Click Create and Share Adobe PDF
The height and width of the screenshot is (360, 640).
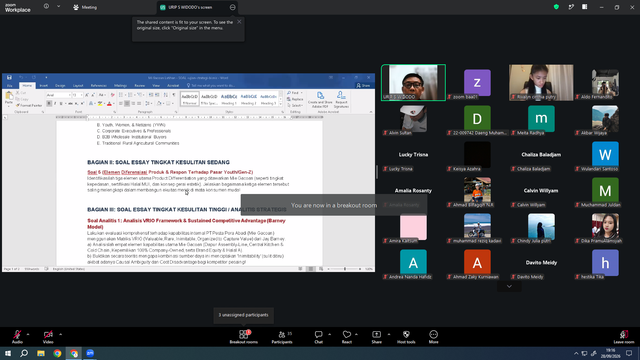pos(320,100)
